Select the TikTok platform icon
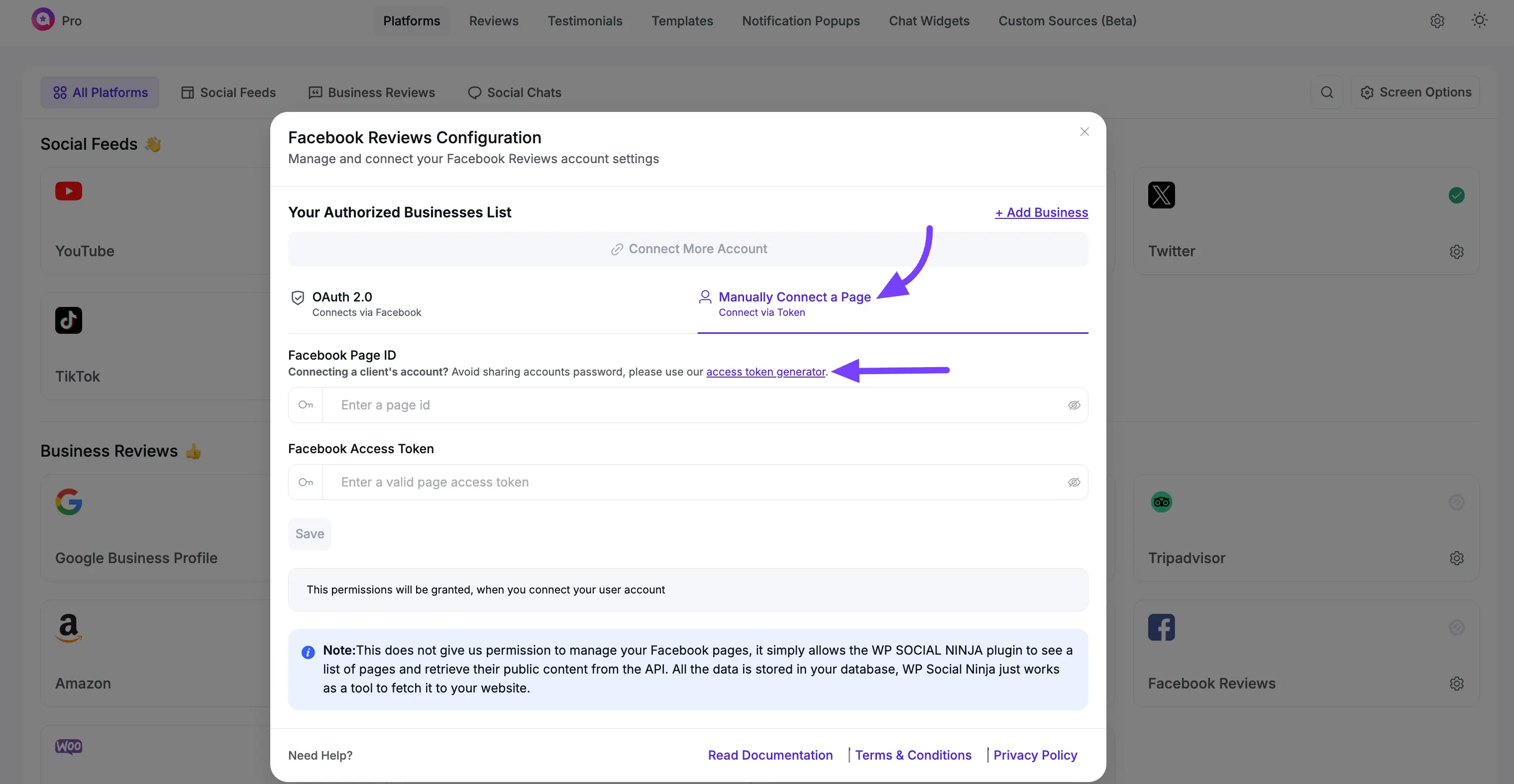 click(x=69, y=320)
